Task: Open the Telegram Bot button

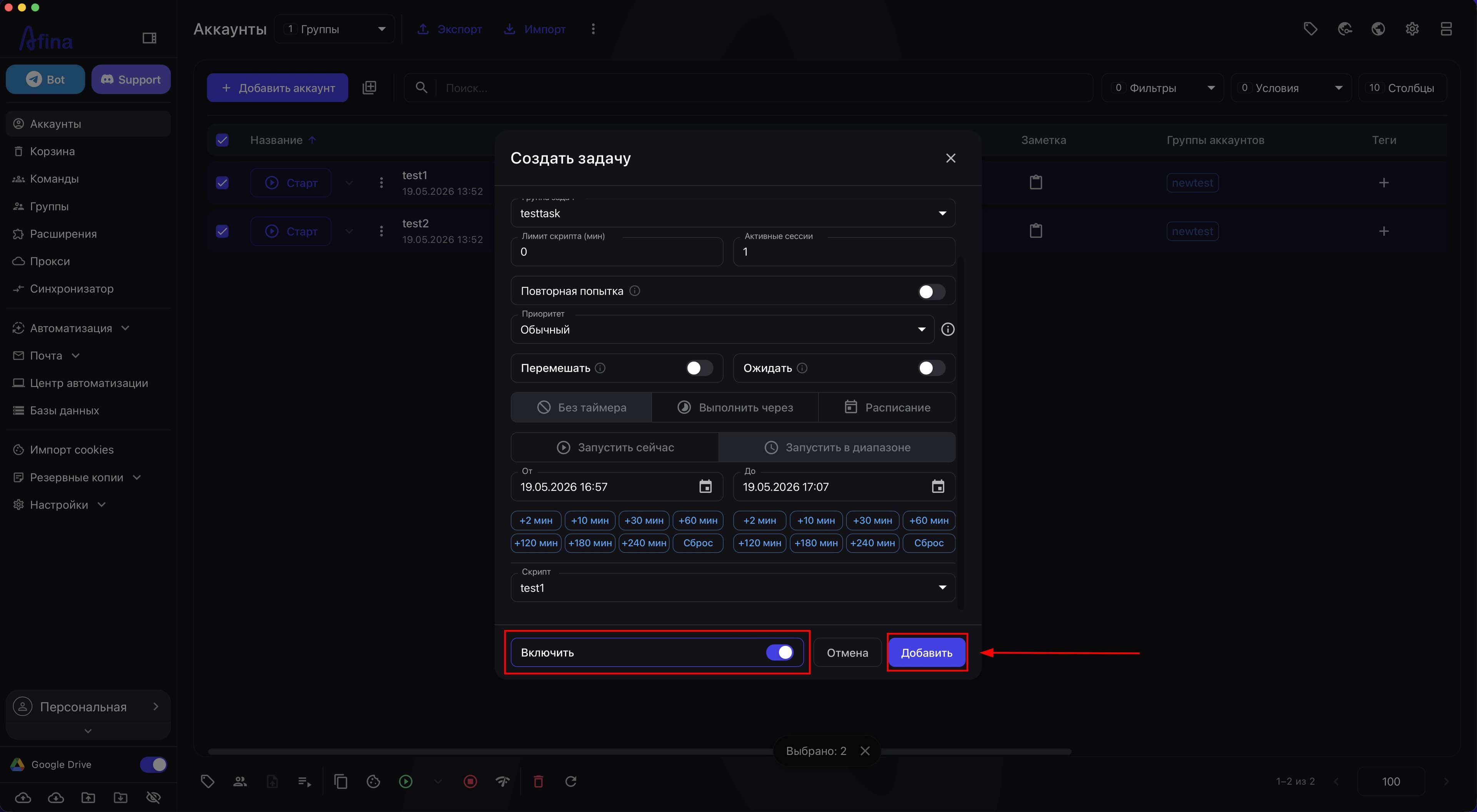Action: 45,79
